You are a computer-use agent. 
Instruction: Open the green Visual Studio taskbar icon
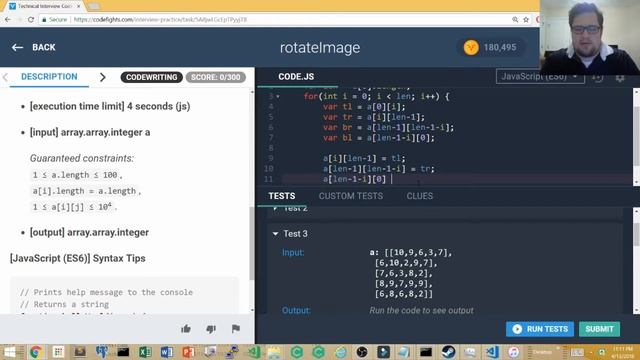pyautogui.click(x=254, y=351)
